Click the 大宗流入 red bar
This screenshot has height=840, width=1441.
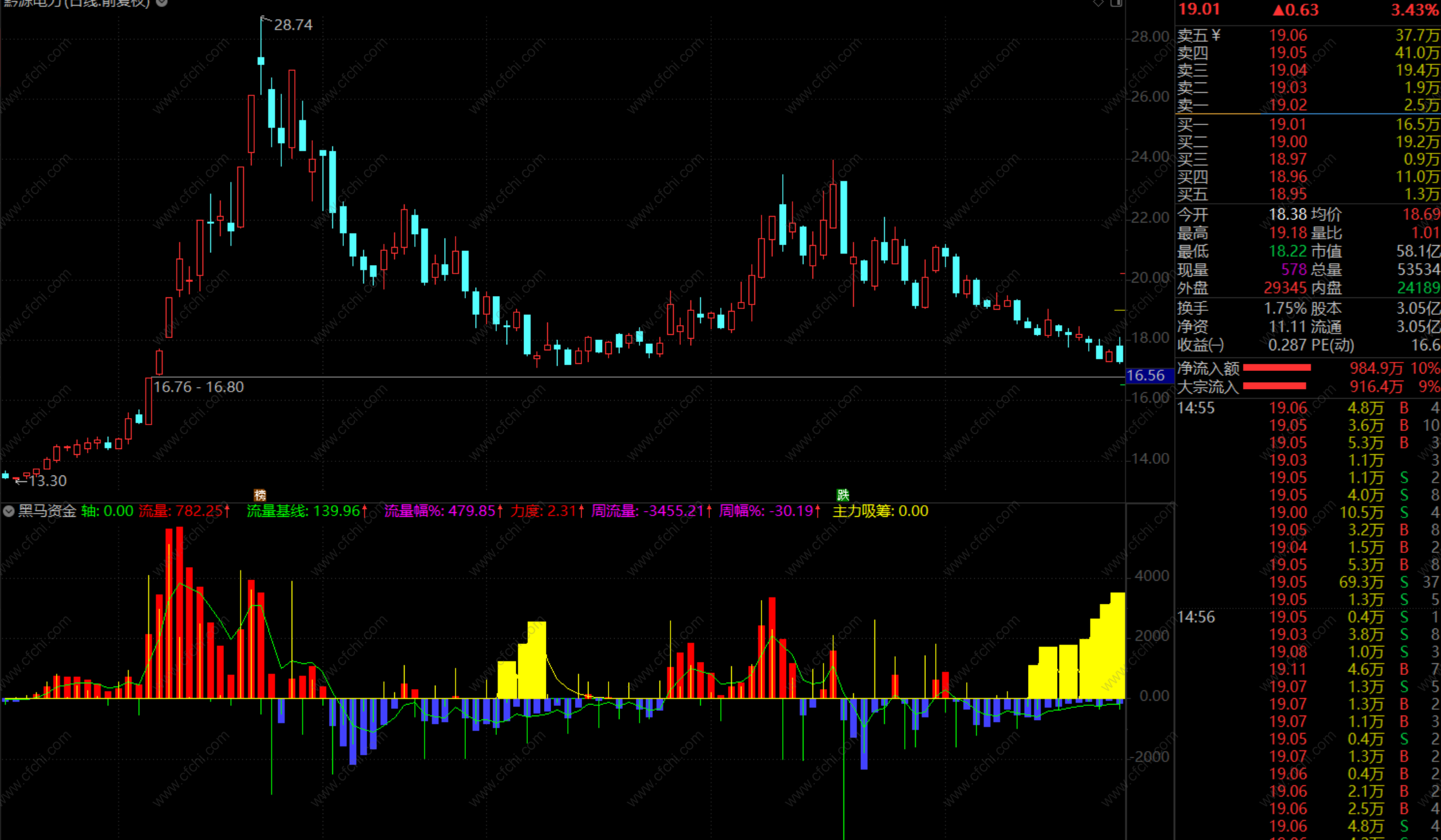pyautogui.click(x=1274, y=386)
